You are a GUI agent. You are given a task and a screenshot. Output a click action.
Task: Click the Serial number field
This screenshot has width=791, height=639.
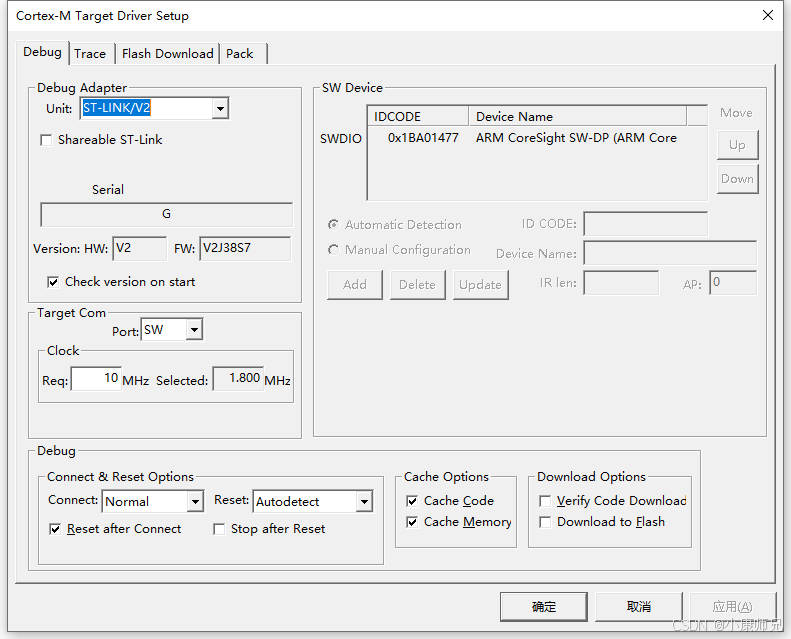pyautogui.click(x=166, y=214)
